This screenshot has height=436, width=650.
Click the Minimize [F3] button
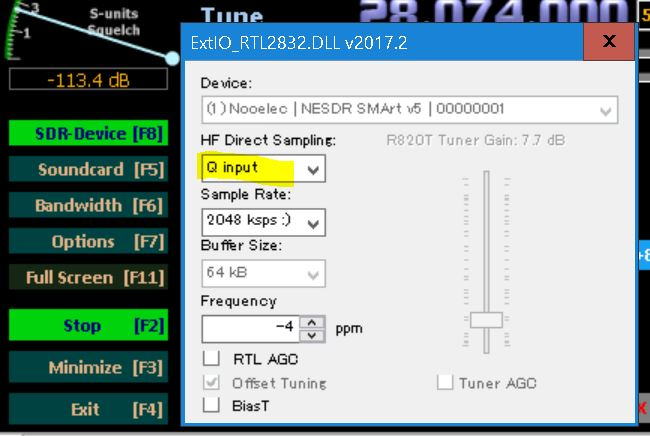click(88, 367)
